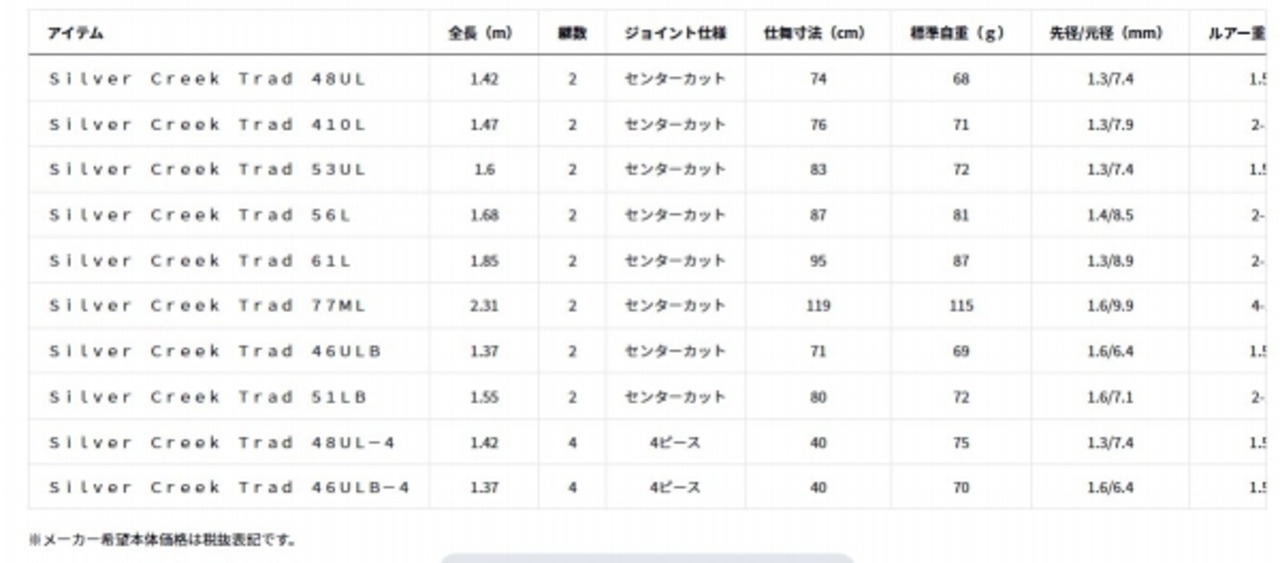Click the 全長 (m) column header

pos(479,33)
